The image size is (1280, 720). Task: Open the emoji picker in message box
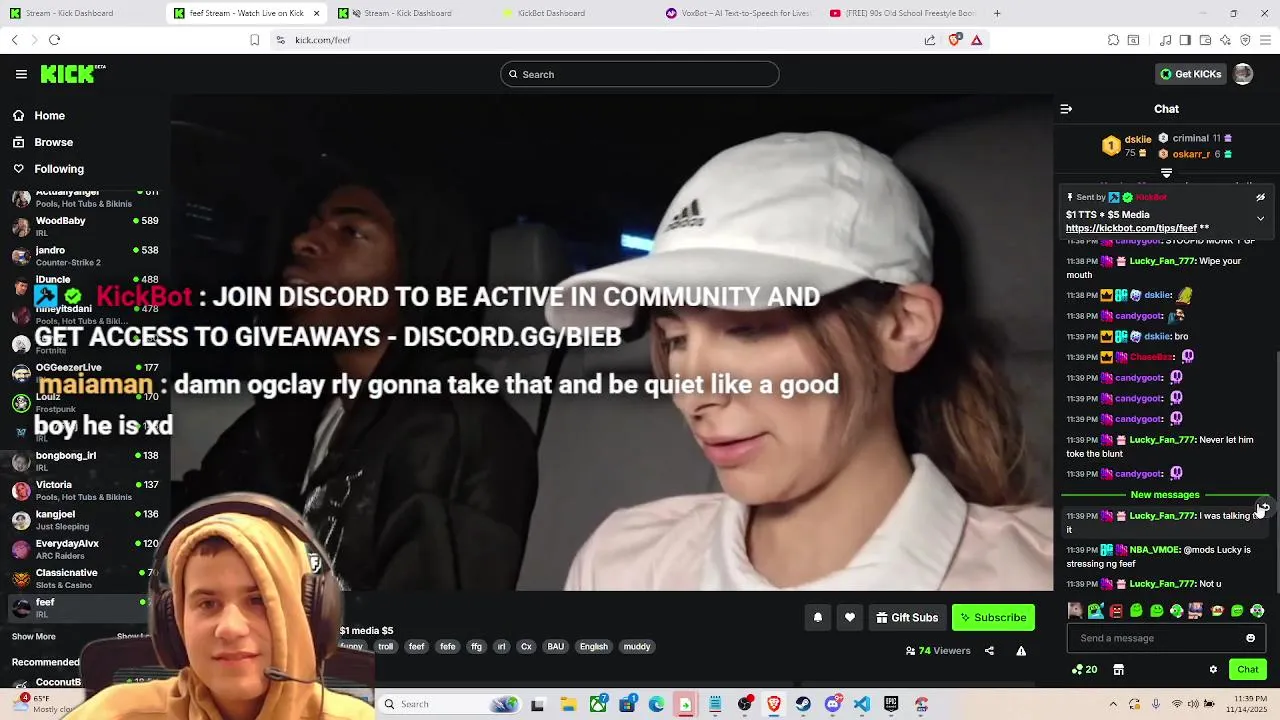(x=1250, y=638)
